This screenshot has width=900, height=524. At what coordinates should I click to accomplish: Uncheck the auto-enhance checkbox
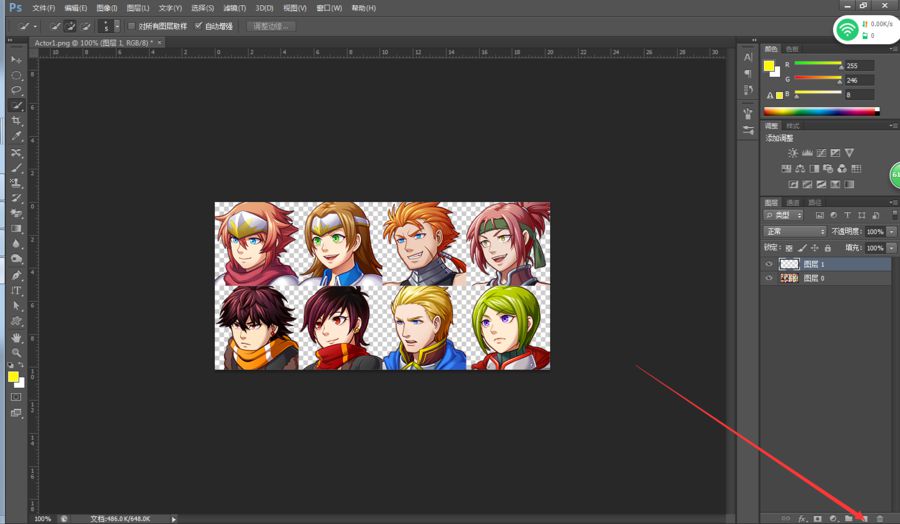199,26
